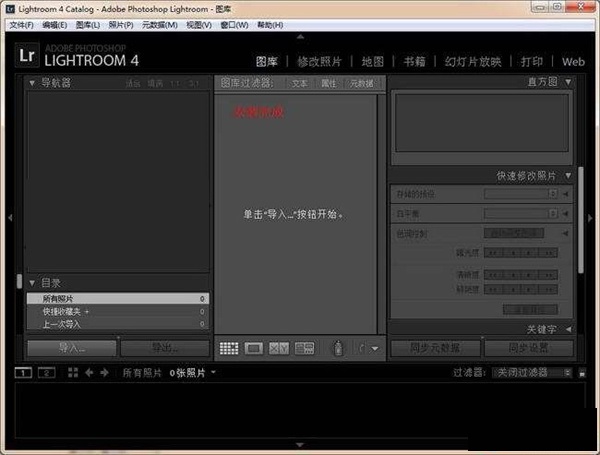Expand the 关键字 keywords panel
This screenshot has height=455, width=600.
click(569, 329)
